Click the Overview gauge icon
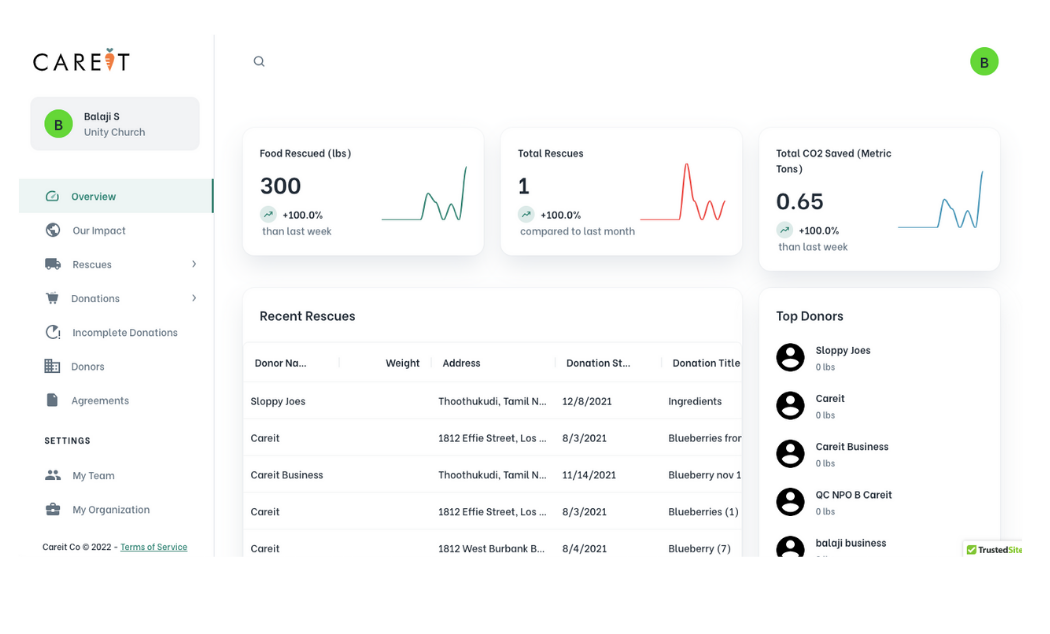The image size is (1050, 634). (x=52, y=196)
